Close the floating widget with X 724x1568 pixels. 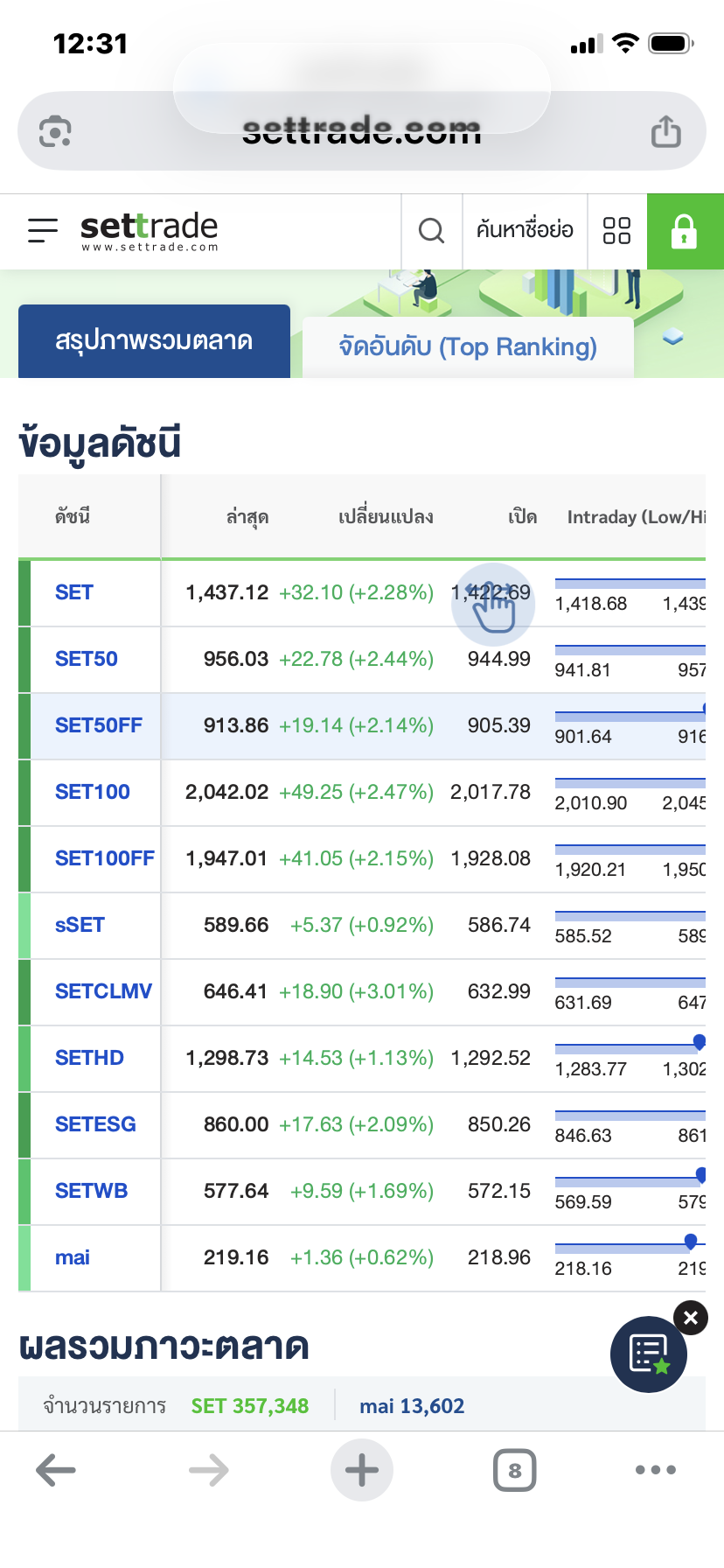(691, 1318)
